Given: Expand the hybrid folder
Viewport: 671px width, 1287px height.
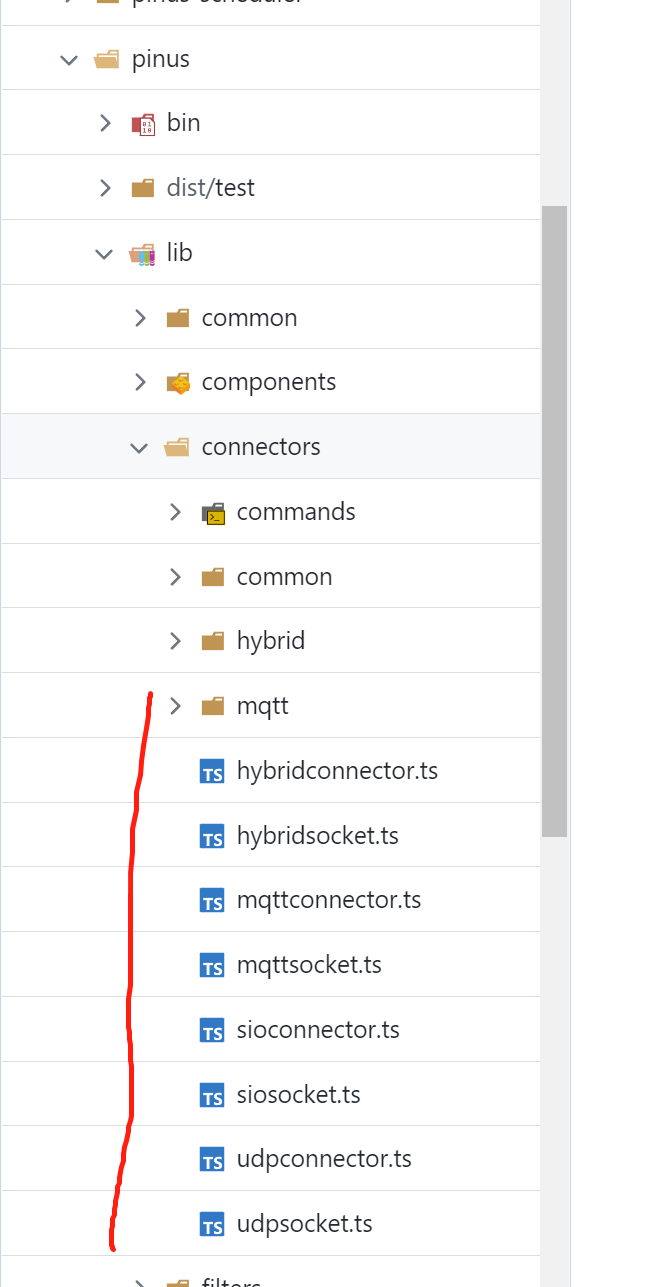Looking at the screenshot, I should coord(175,640).
